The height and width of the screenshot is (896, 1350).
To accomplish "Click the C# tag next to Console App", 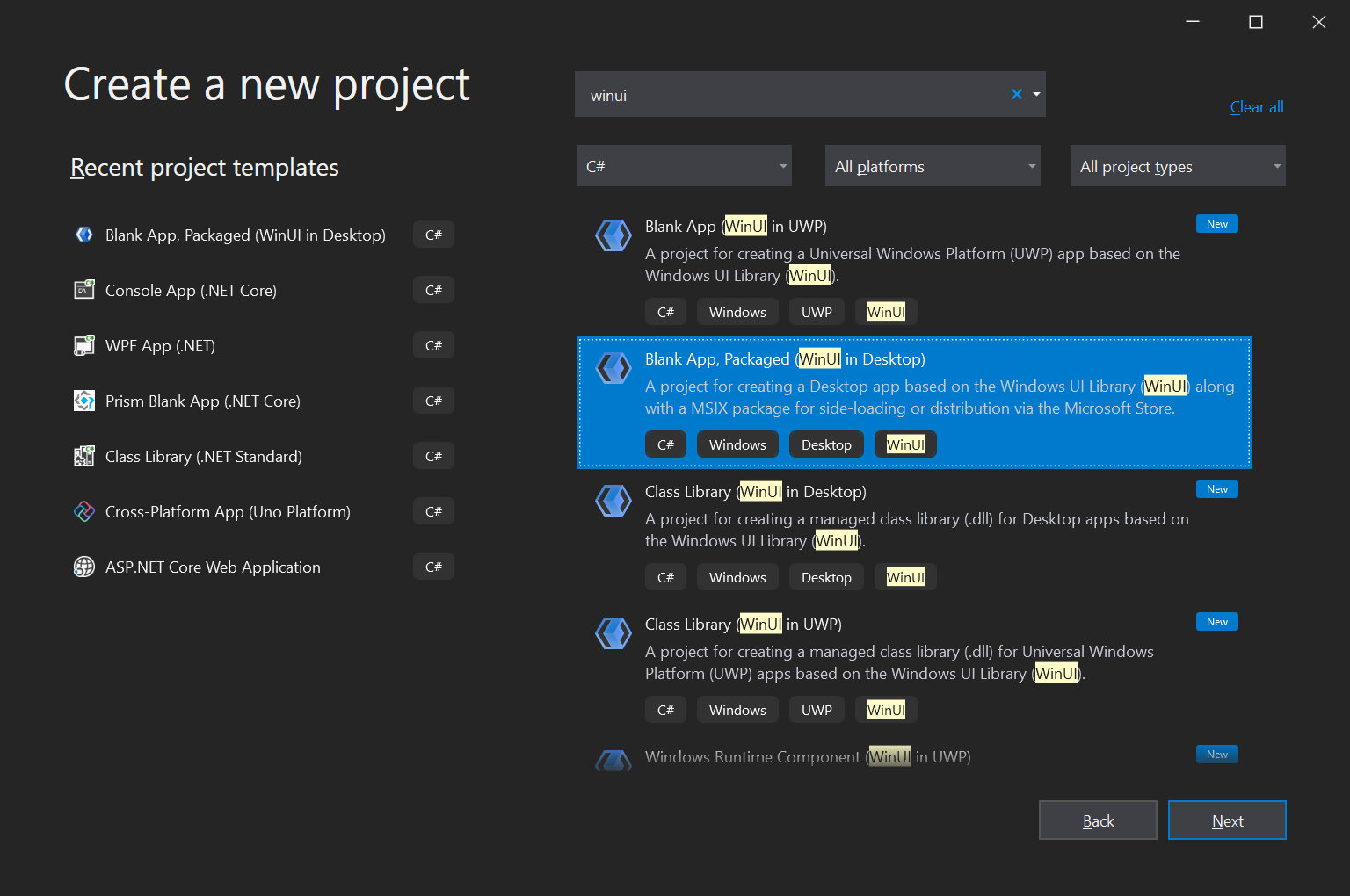I will coord(433,290).
